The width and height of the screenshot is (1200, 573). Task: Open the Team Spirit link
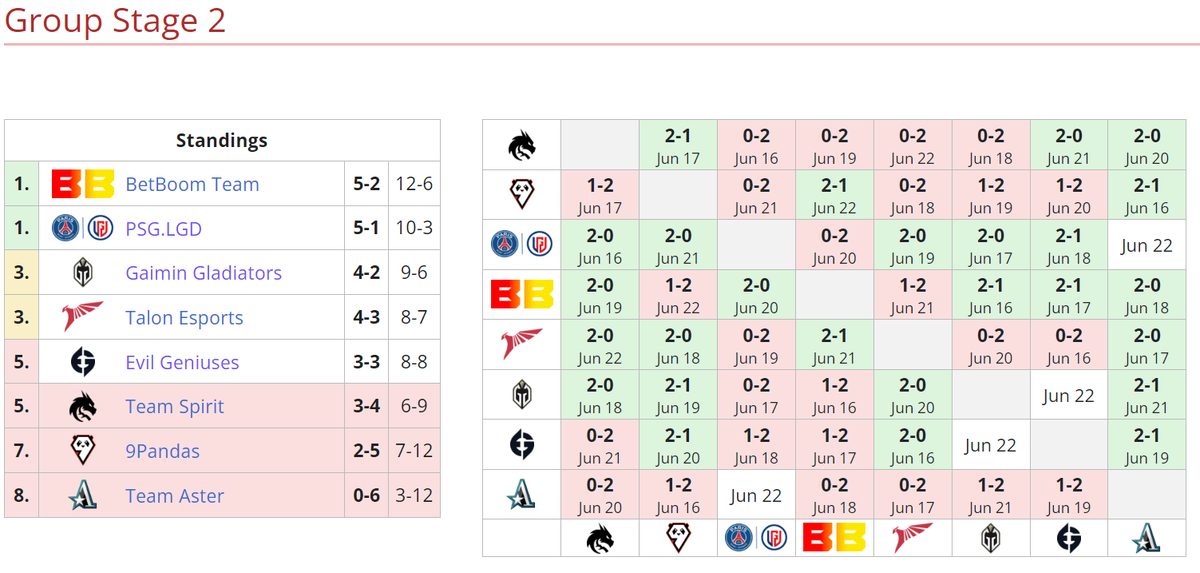click(175, 407)
